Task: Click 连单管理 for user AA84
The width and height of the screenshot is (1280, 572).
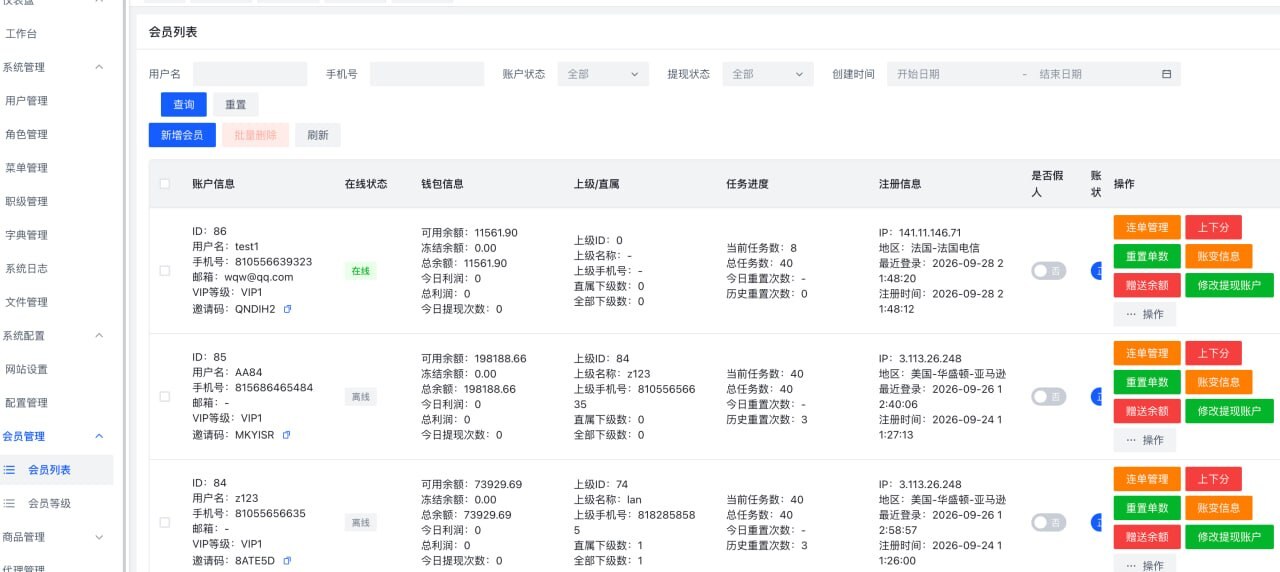Action: (1147, 353)
